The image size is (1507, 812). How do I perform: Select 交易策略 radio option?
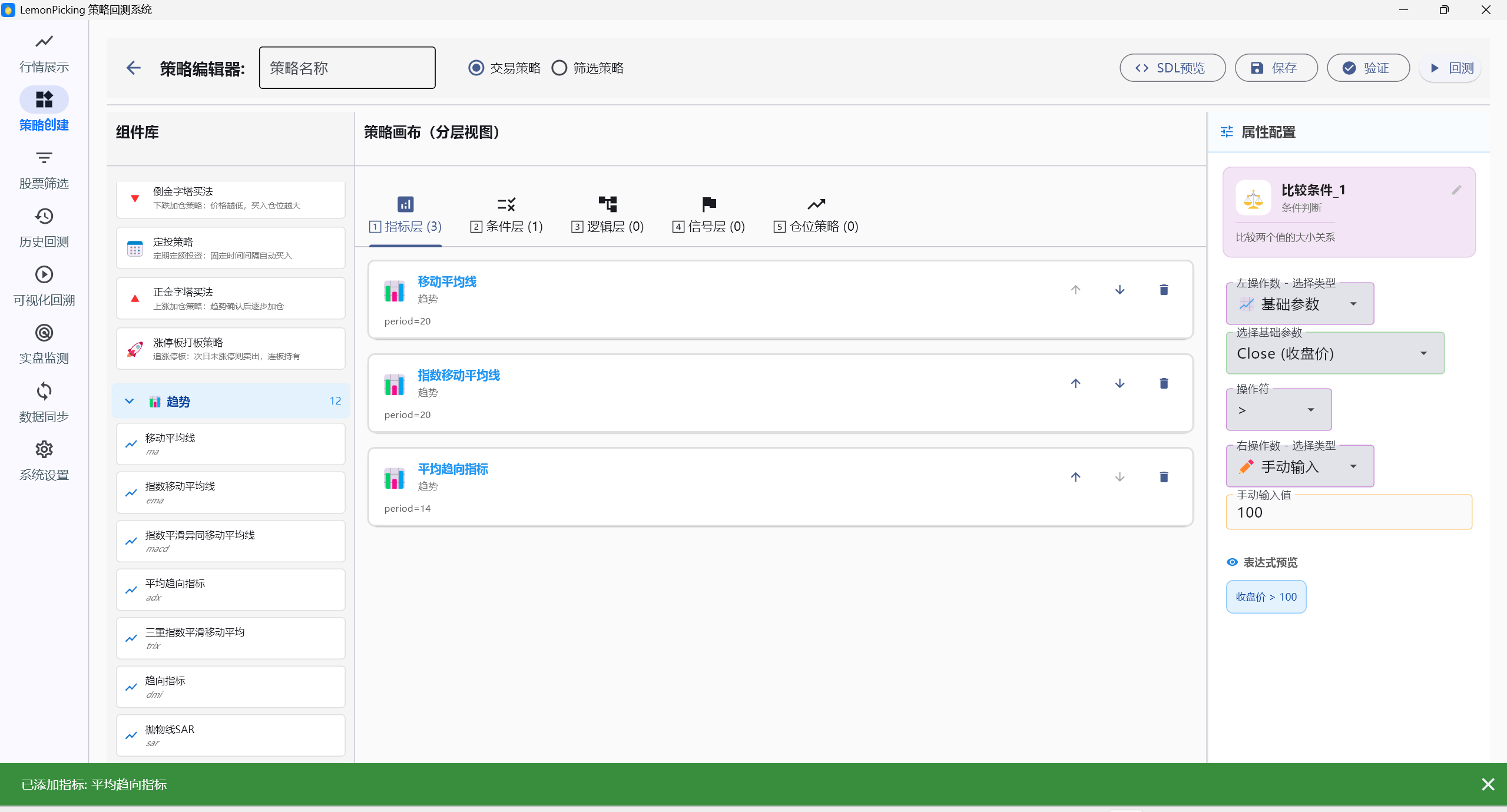click(476, 68)
